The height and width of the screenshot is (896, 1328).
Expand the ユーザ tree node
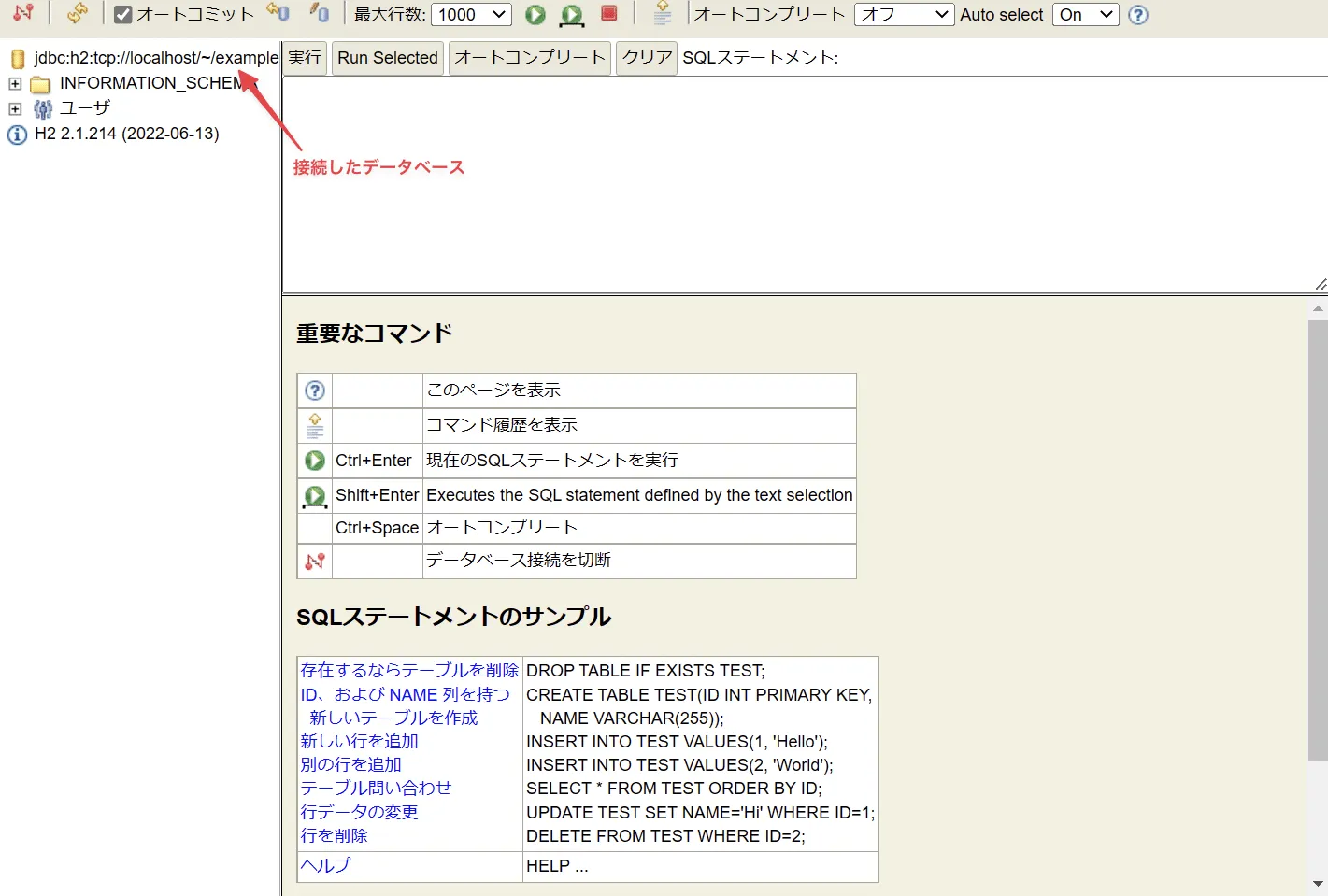15,108
